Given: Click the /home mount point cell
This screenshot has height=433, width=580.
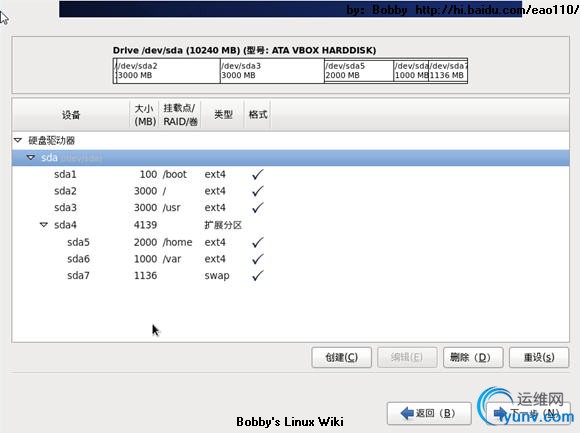Looking at the screenshot, I should point(178,242).
